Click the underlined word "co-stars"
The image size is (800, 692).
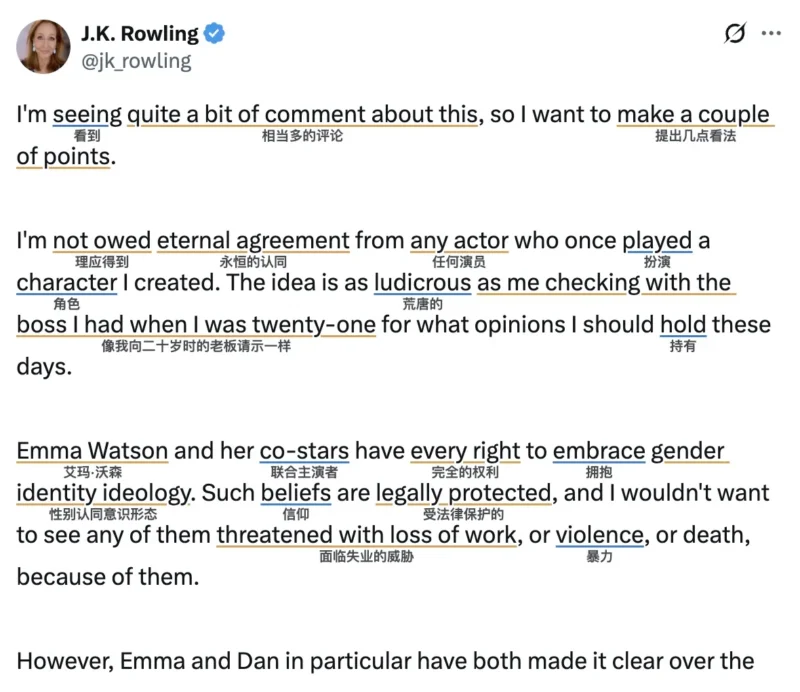304,450
